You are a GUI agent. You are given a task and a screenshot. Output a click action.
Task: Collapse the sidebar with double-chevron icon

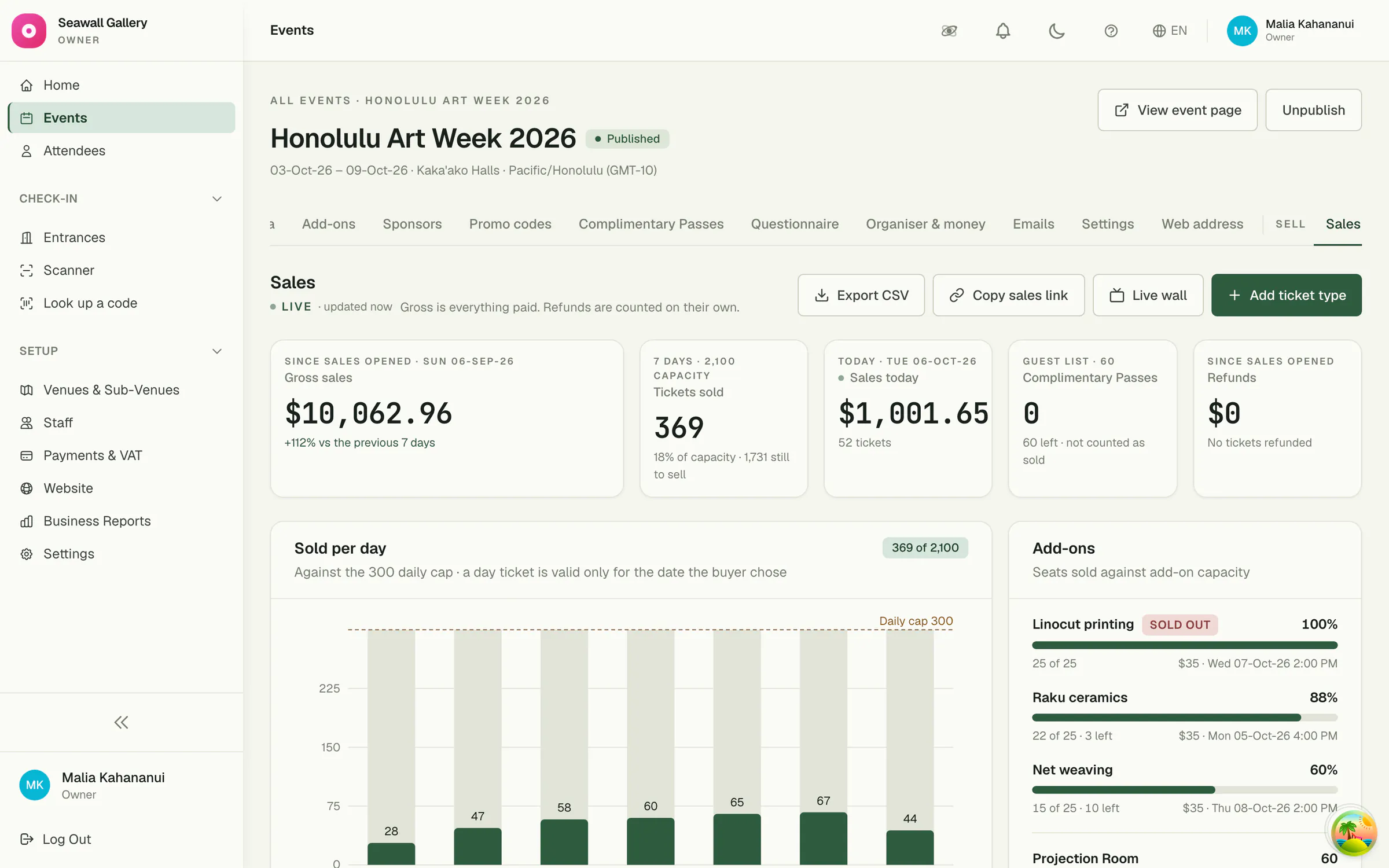(x=121, y=722)
